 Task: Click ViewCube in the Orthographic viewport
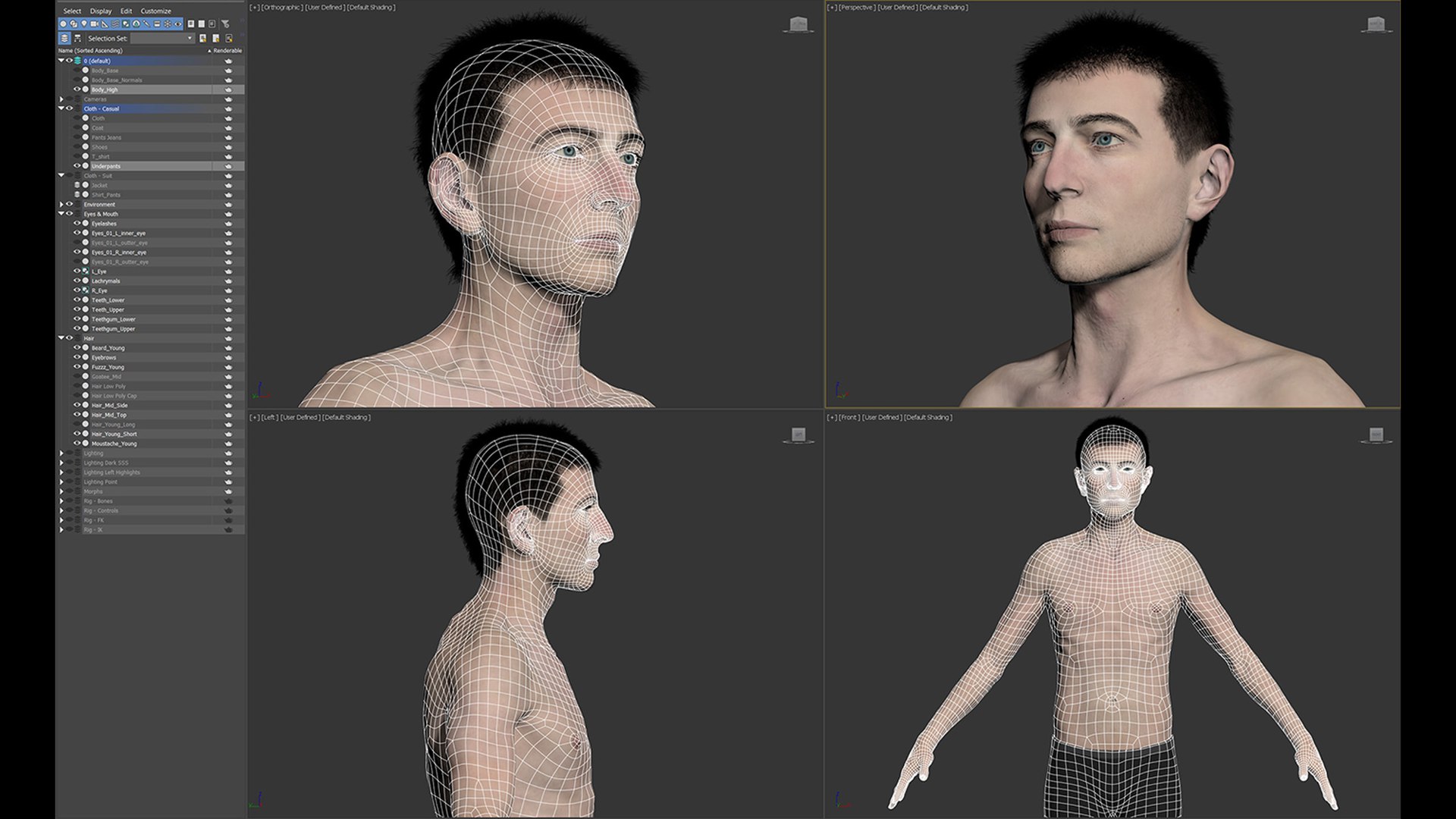point(798,24)
